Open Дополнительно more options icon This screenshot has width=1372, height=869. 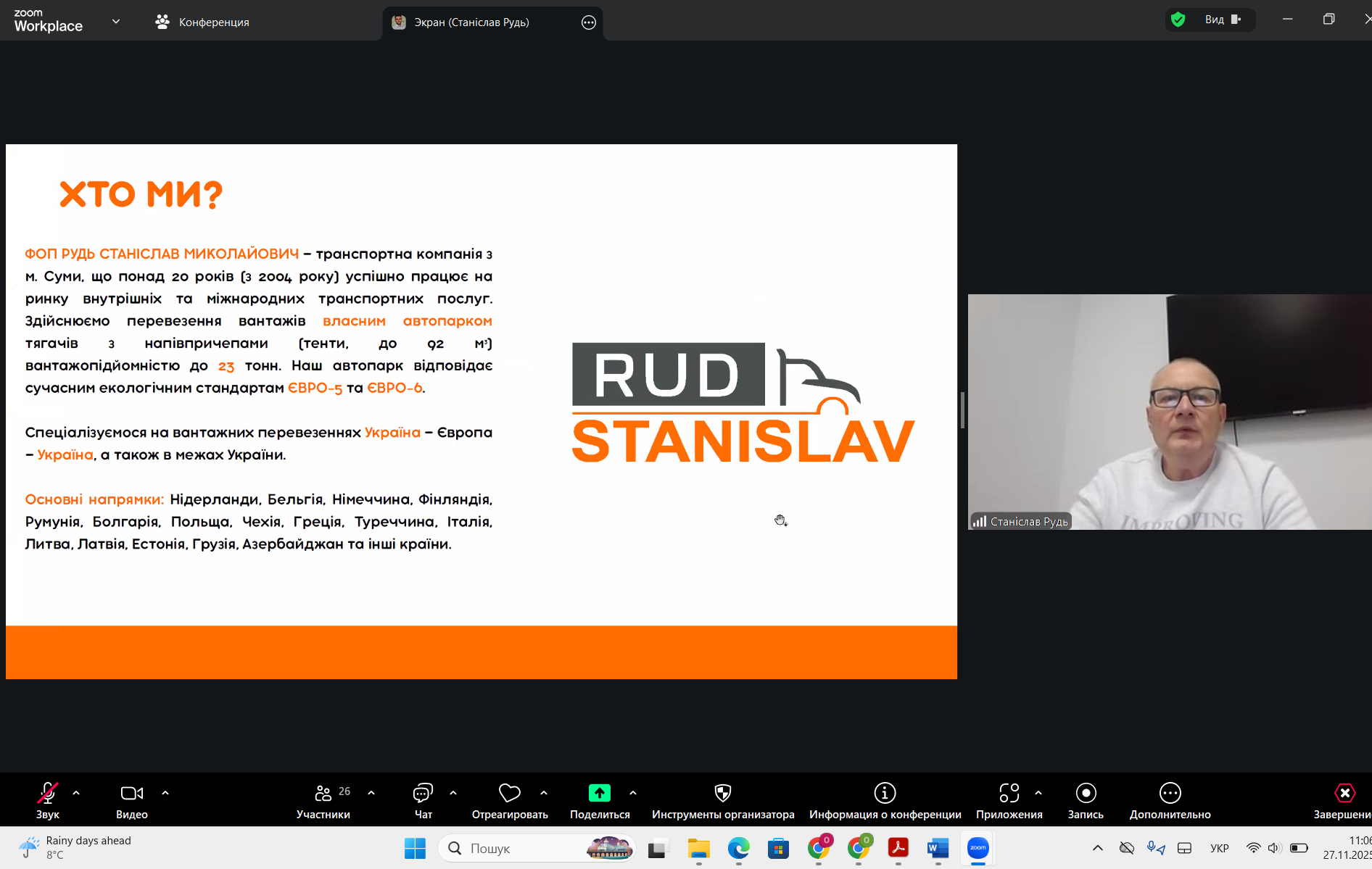1170,794
